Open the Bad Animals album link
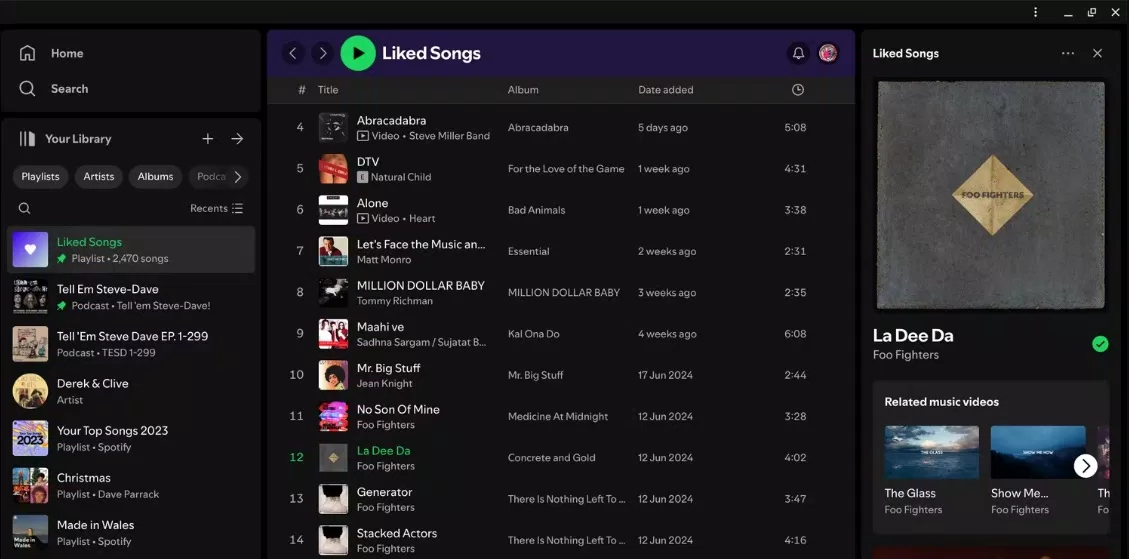Screen dimensions: 1129x559 [536, 210]
